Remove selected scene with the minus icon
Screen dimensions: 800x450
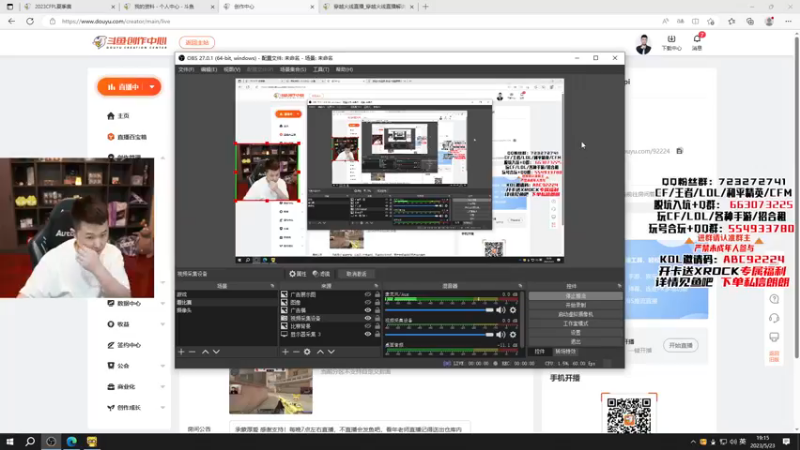coord(192,352)
